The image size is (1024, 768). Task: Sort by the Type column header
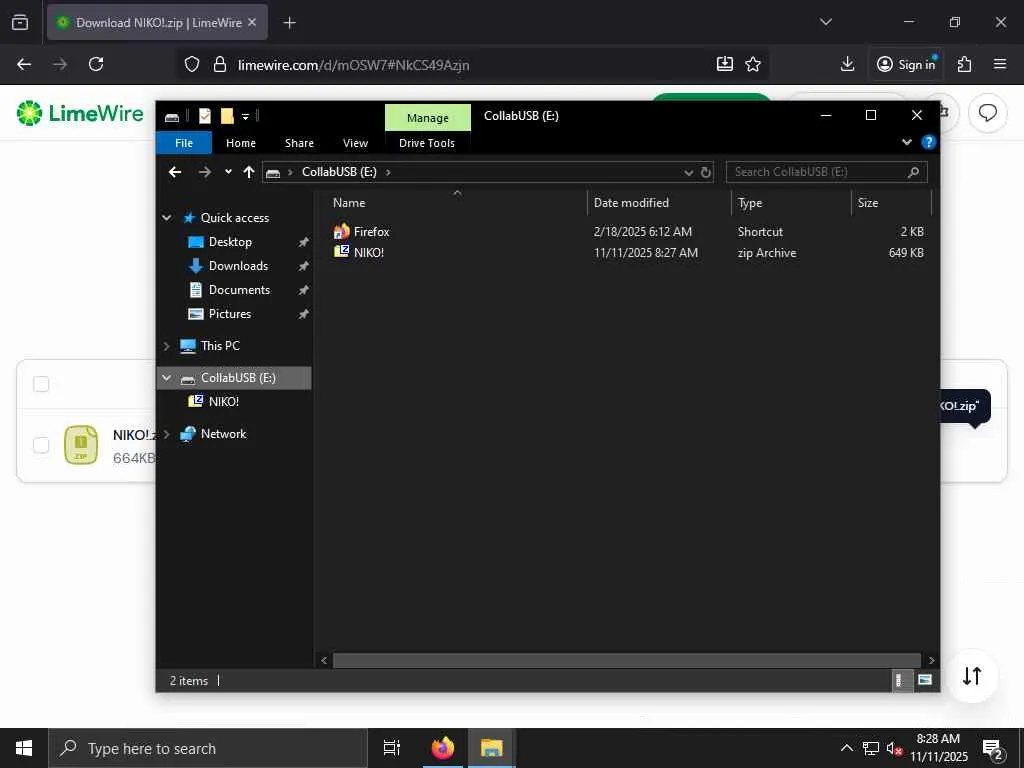[x=792, y=203]
